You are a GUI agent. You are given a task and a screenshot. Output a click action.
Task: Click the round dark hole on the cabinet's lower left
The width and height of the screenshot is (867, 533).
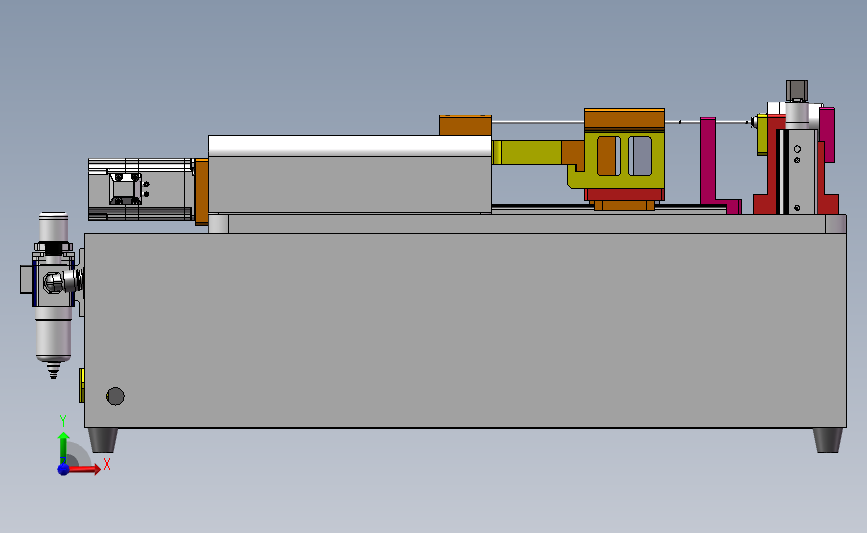click(x=115, y=396)
